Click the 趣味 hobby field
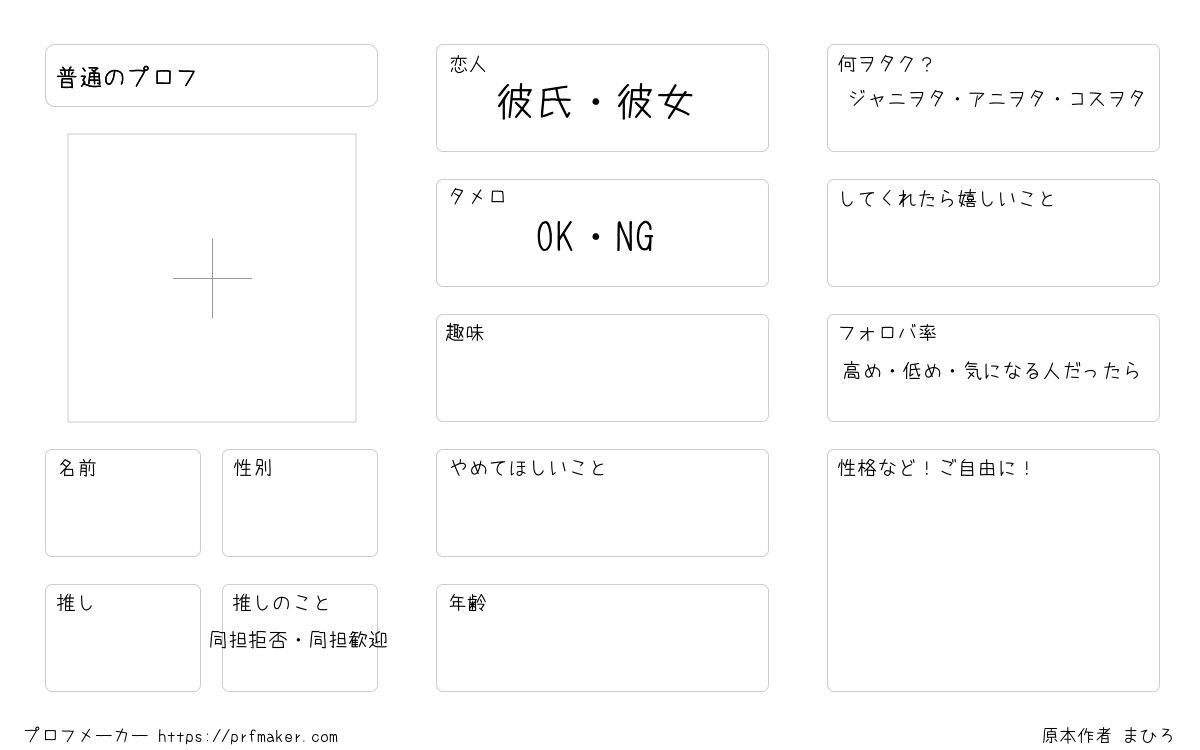The height and width of the screenshot is (750, 1200). tap(602, 368)
